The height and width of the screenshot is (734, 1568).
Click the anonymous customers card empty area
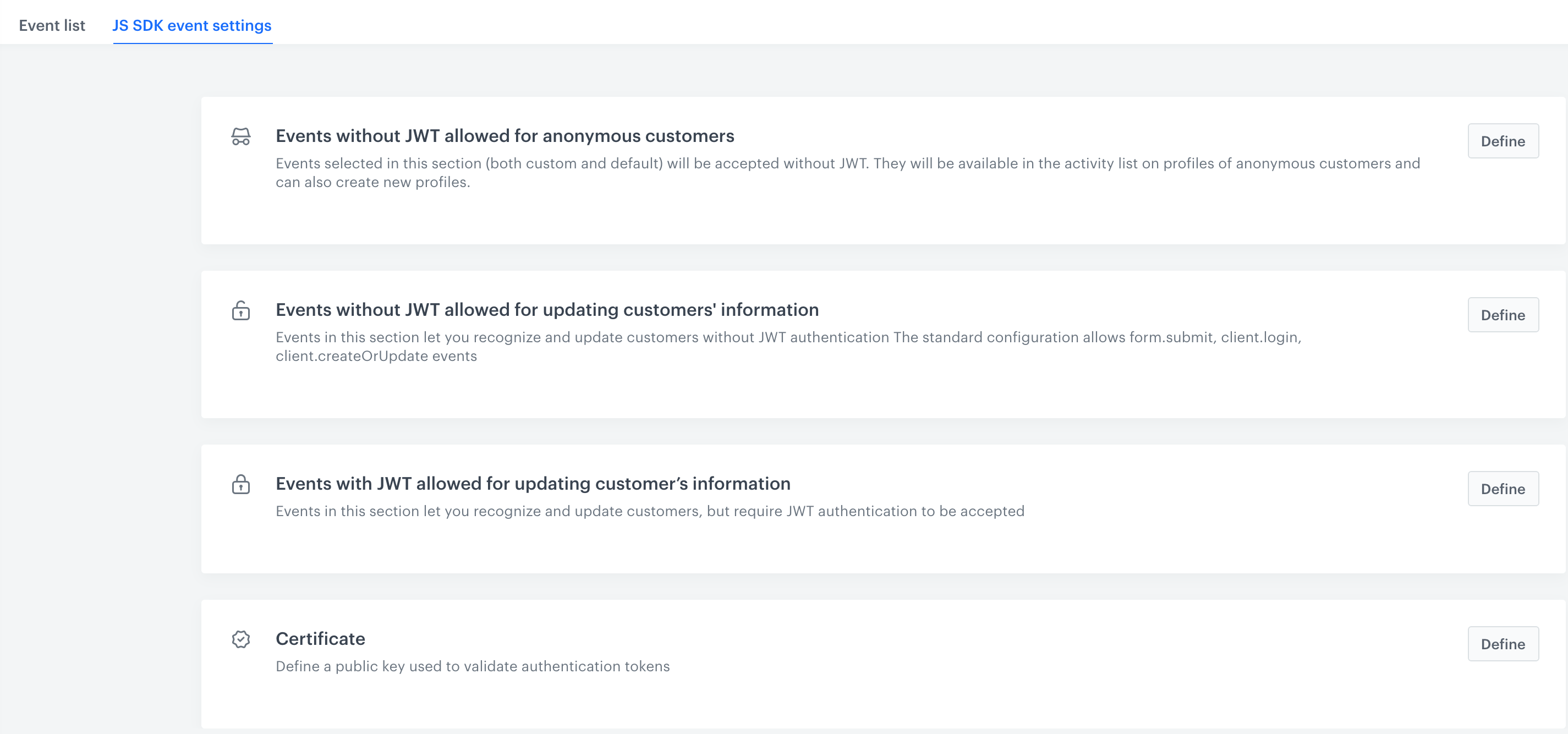point(852,219)
